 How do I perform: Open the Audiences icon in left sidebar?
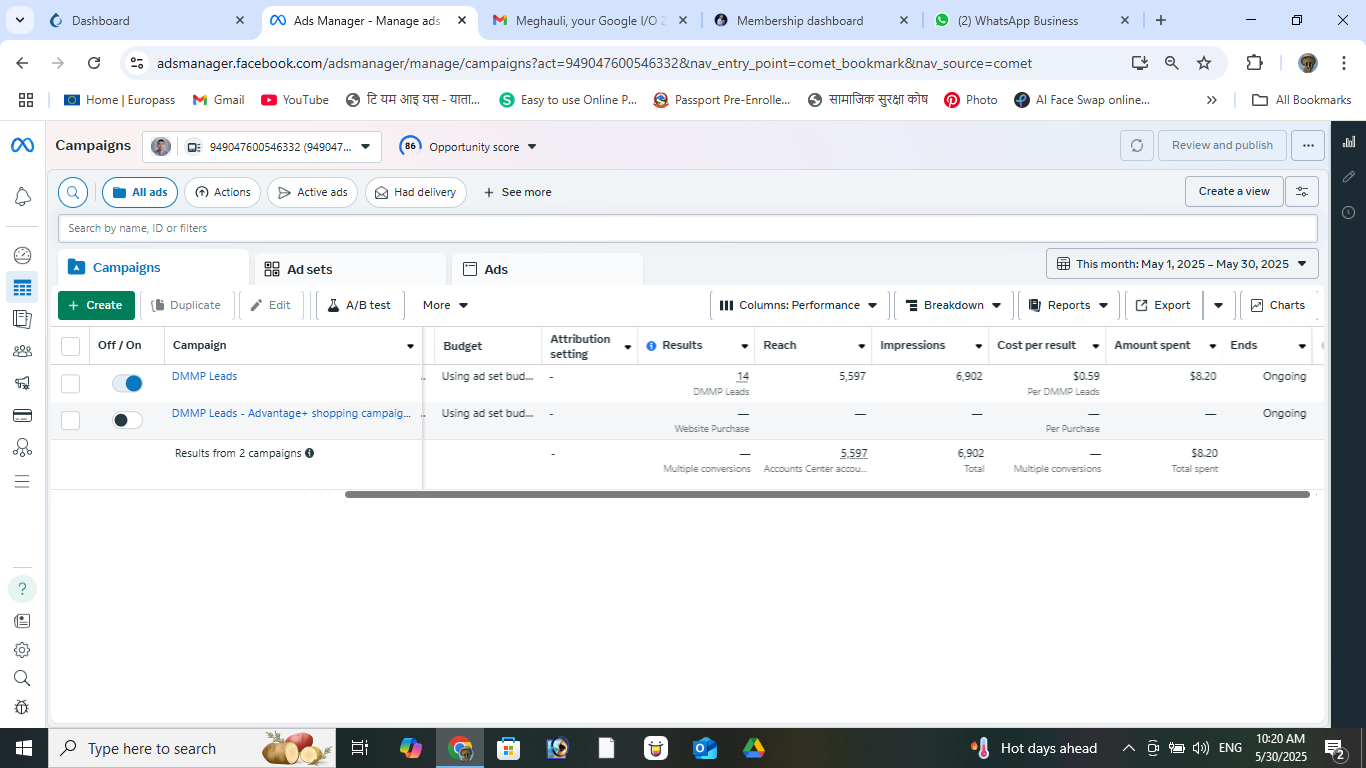click(22, 351)
